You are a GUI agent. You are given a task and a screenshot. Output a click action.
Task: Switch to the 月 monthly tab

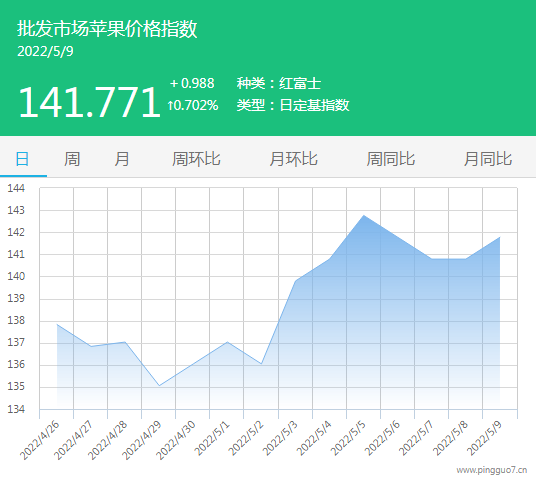click(122, 159)
